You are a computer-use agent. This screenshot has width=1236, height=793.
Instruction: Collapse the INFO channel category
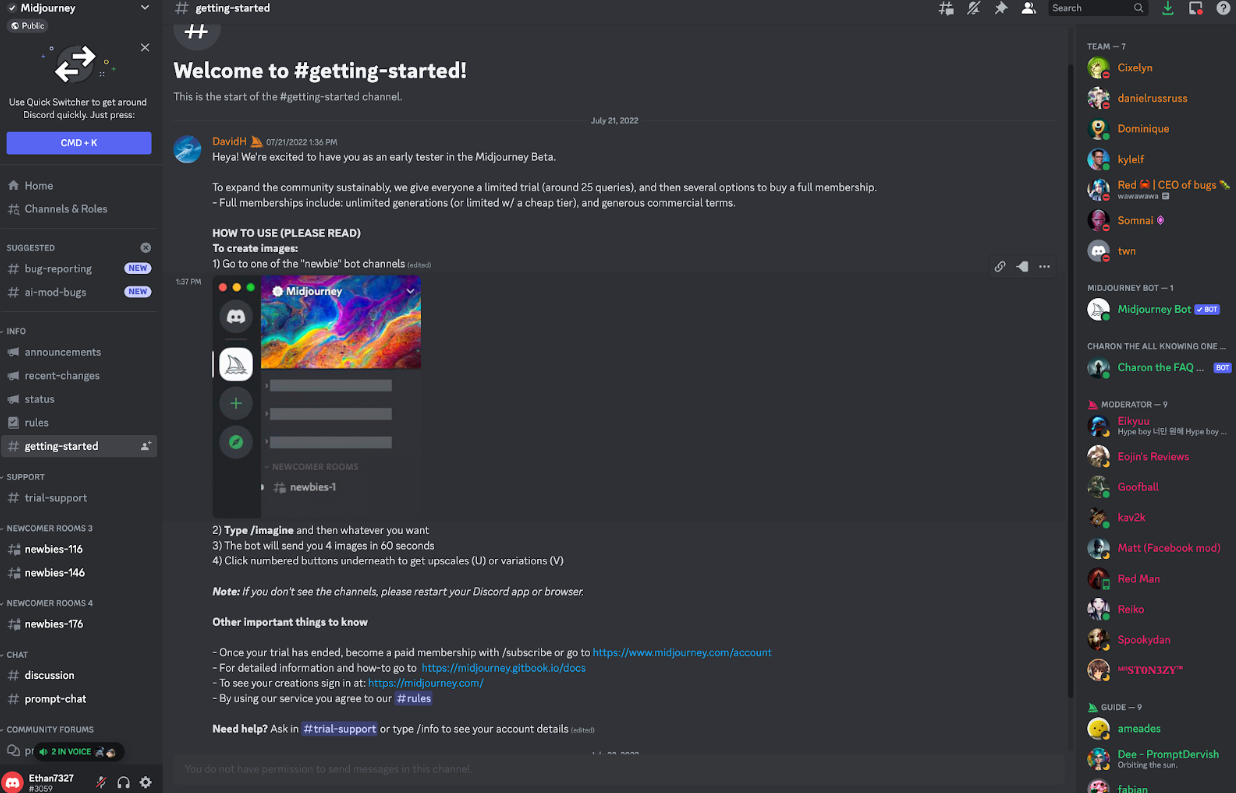click(16, 331)
